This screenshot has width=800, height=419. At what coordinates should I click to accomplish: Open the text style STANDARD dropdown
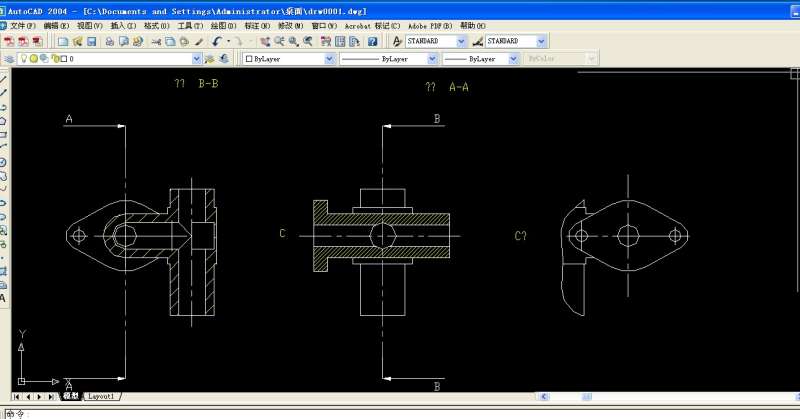[x=461, y=42]
